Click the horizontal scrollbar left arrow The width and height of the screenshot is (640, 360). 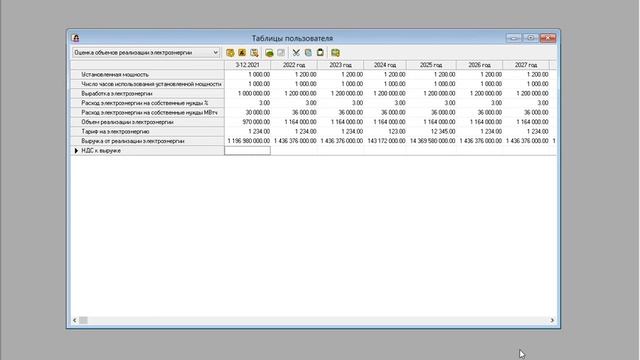[x=74, y=320]
